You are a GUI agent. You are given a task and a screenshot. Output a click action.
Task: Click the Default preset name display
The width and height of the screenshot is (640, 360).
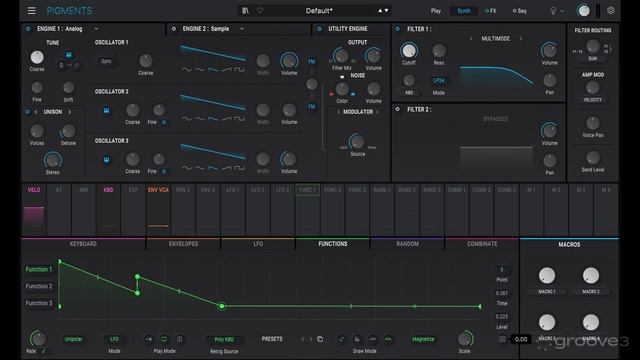319,11
